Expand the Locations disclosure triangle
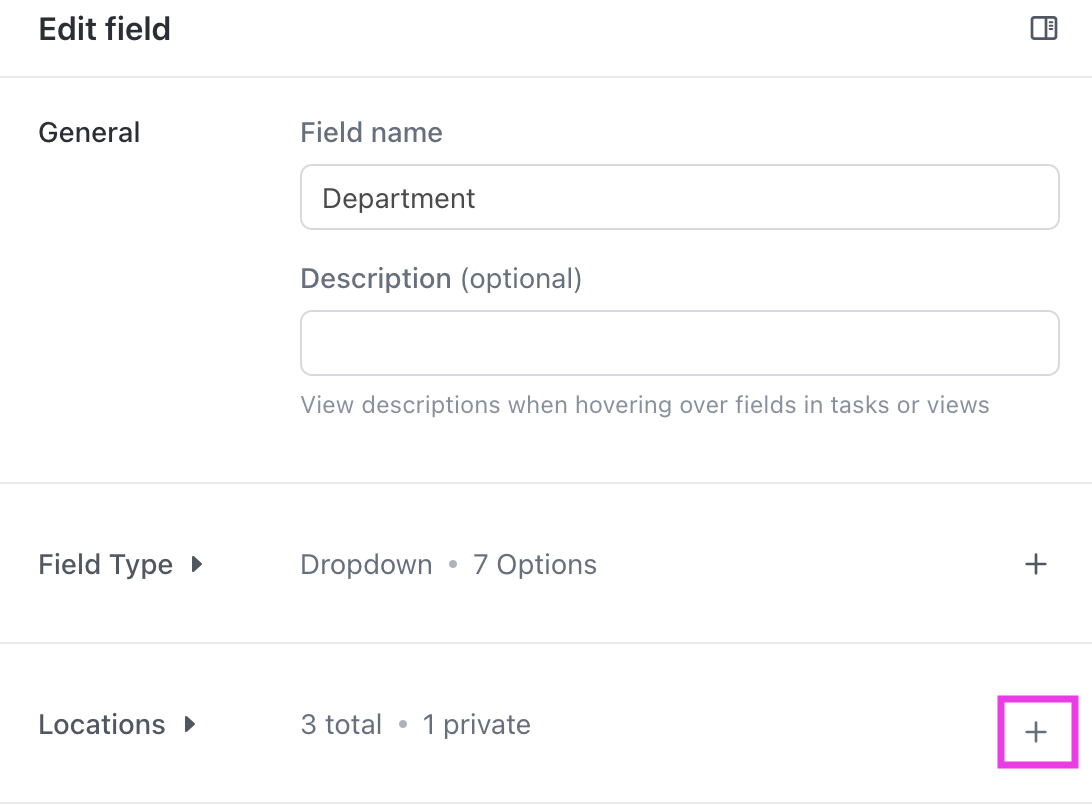Viewport: 1092px width, 806px height. [190, 725]
